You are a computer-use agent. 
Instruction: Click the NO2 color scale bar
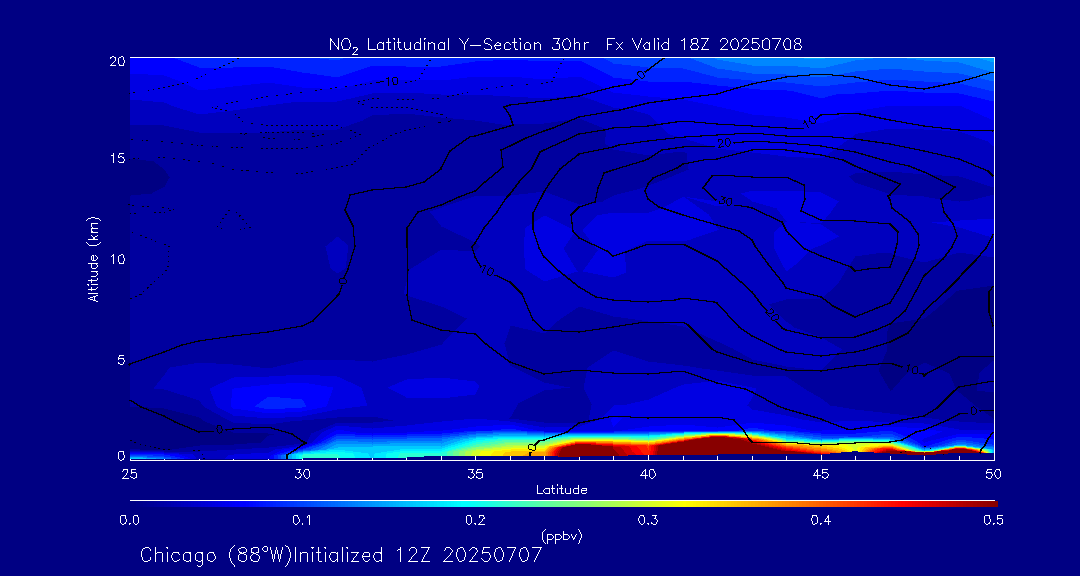pos(563,504)
